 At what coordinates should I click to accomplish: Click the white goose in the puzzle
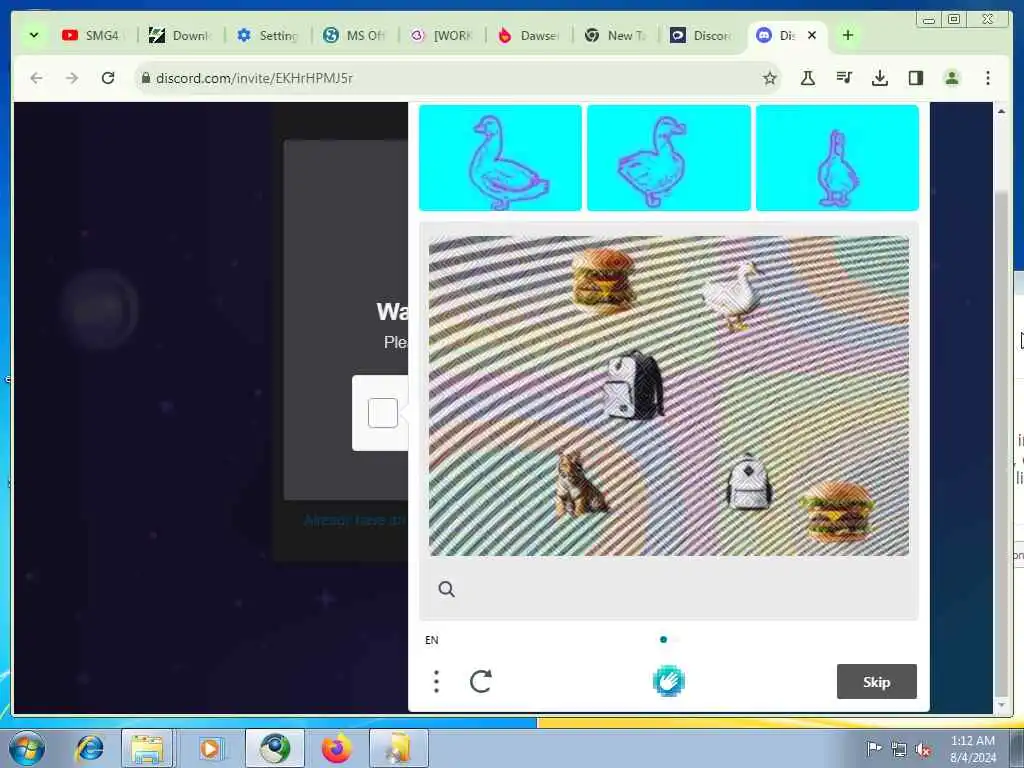(x=735, y=295)
